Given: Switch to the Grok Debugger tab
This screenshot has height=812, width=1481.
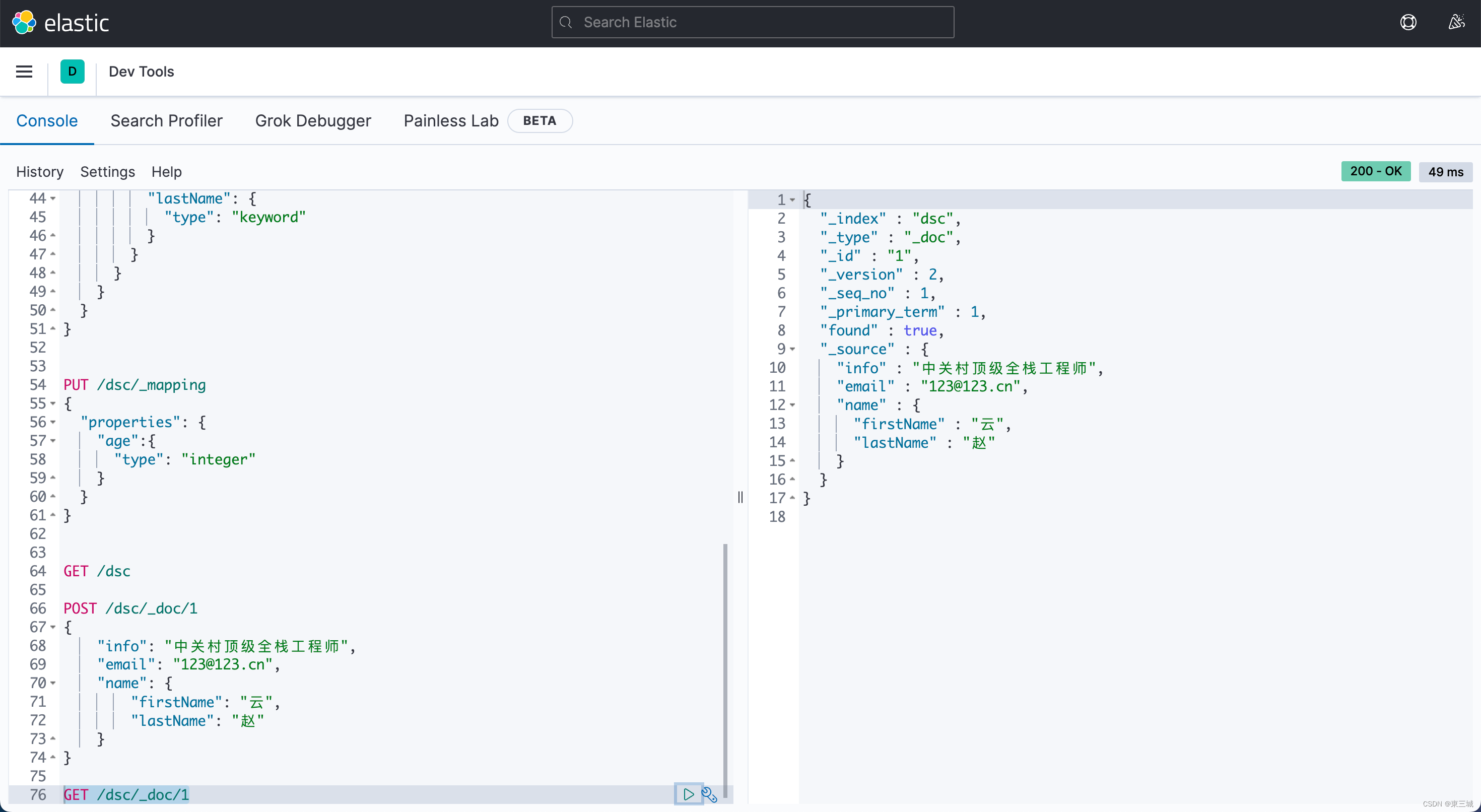Looking at the screenshot, I should point(314,120).
